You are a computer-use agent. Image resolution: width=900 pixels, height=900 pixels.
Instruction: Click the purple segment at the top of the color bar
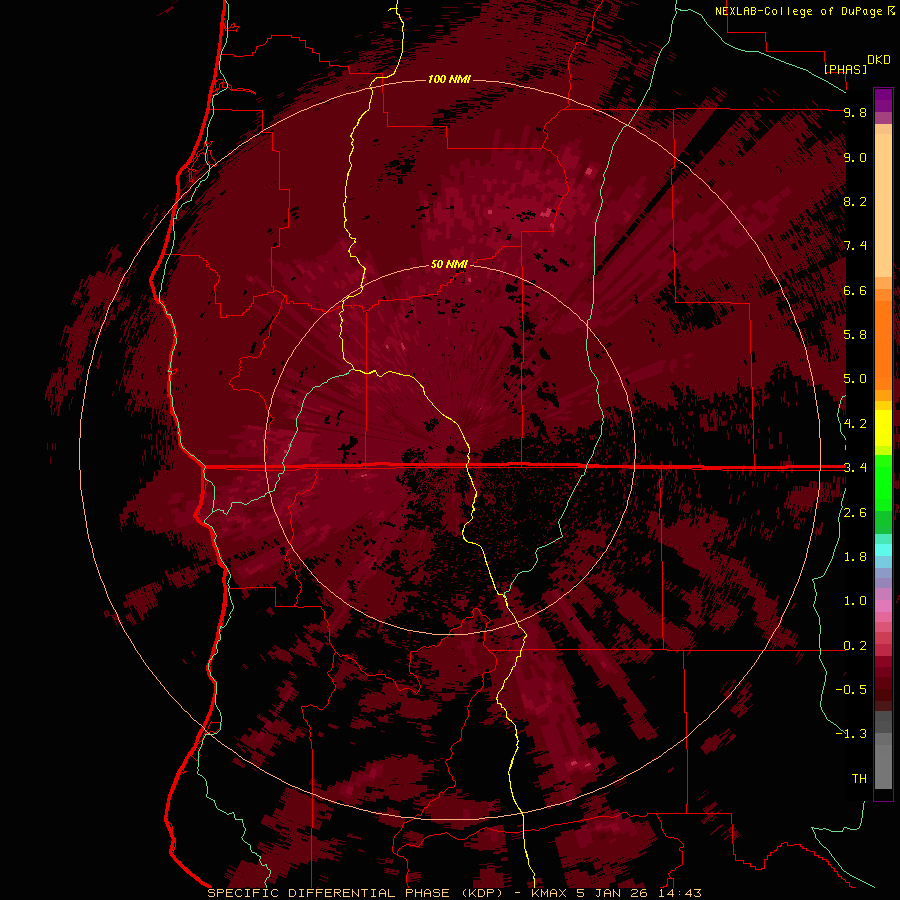(883, 100)
